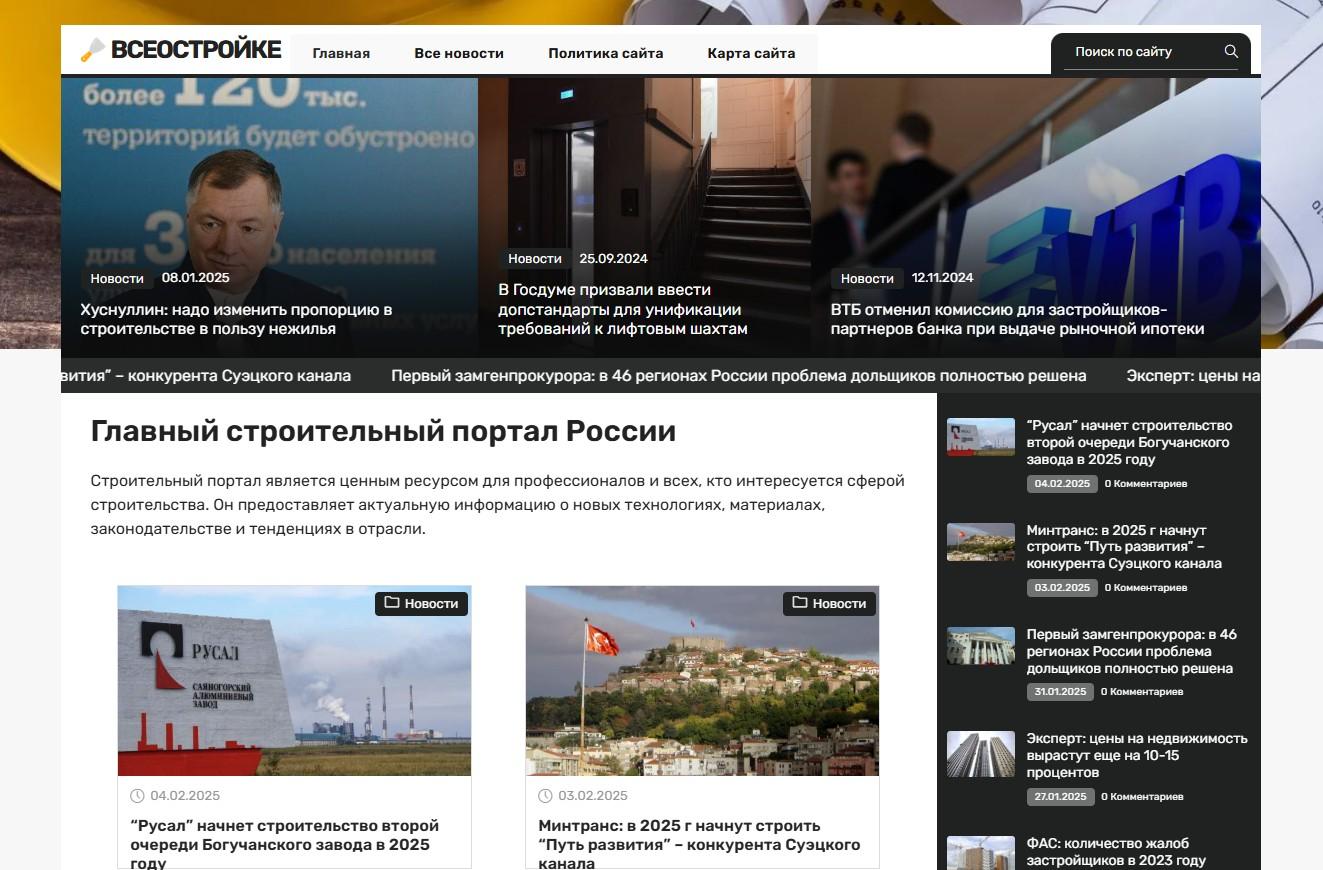Screen dimensions: 1323x870
Task: Open the Русал plant card image
Action: point(294,681)
